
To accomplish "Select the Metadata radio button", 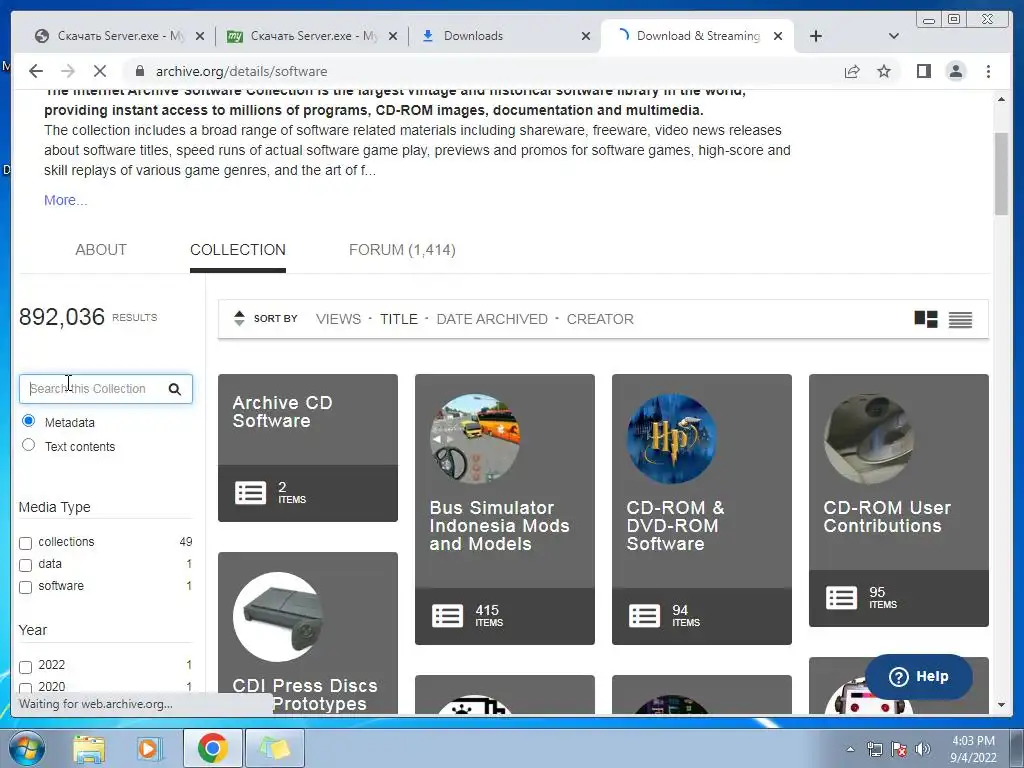I will pos(28,421).
